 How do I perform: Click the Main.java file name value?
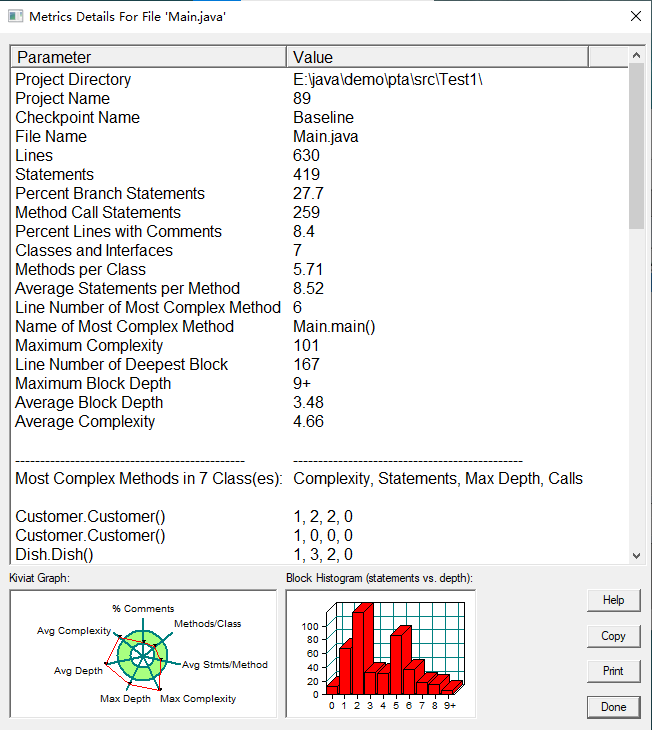point(326,137)
